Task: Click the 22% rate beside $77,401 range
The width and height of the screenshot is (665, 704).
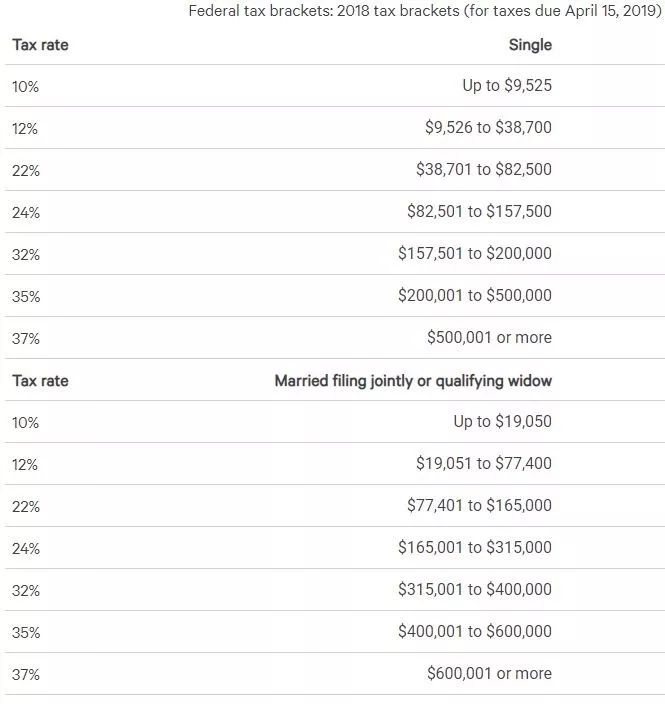Action: coord(26,507)
